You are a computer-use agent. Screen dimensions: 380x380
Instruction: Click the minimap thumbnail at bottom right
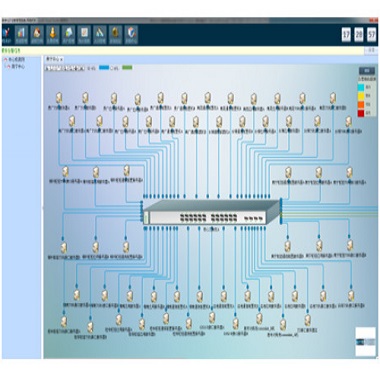click(365, 342)
